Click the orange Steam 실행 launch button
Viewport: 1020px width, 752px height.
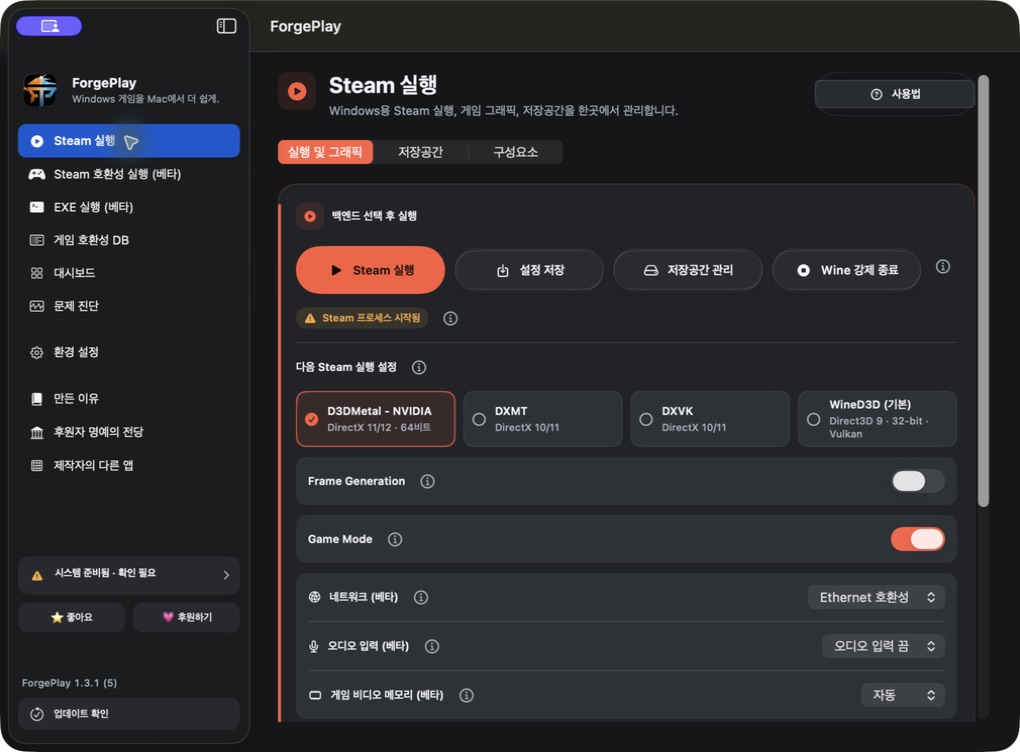370,270
